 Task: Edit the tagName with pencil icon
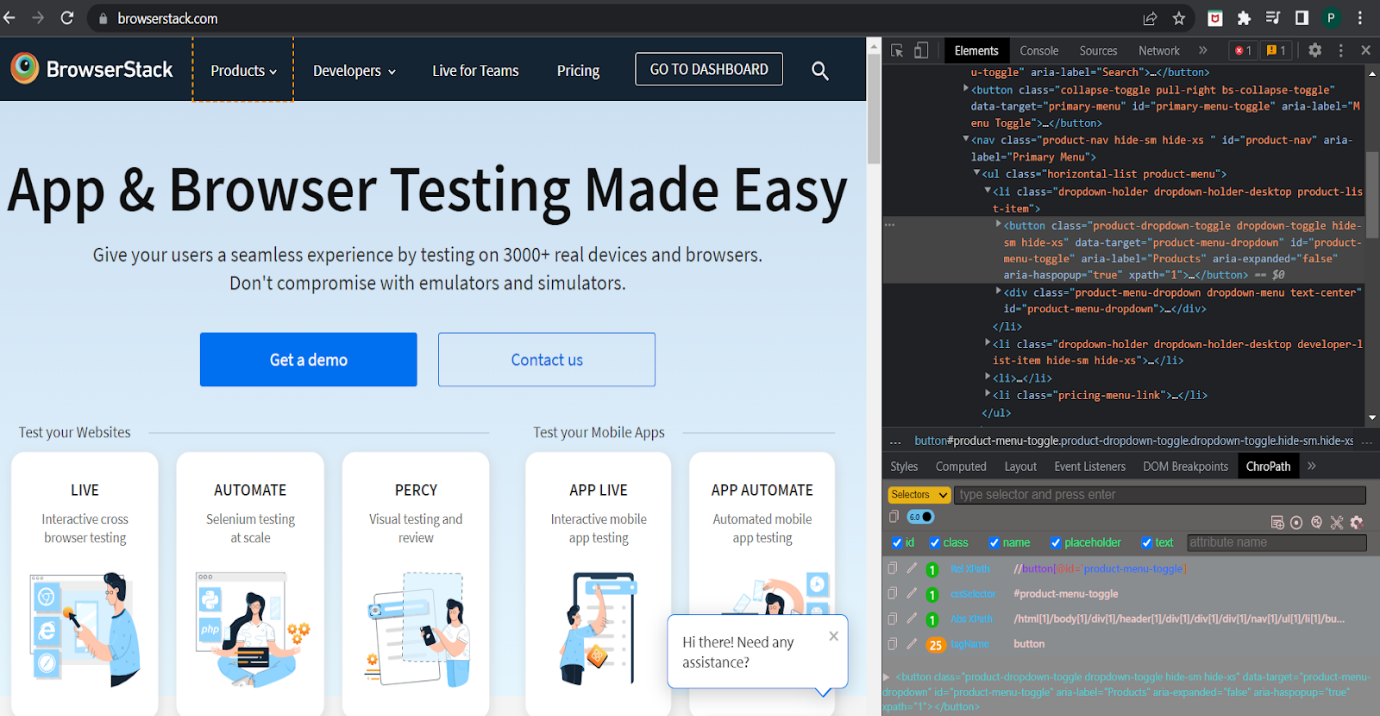911,643
